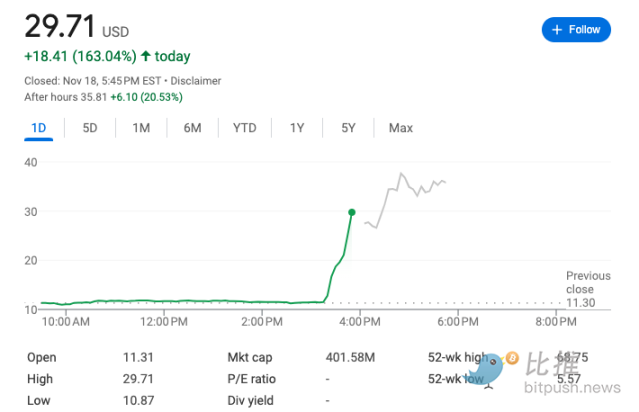Image resolution: width=639 pixels, height=412 pixels.
Task: Open the 6M chart range
Action: [x=192, y=128]
